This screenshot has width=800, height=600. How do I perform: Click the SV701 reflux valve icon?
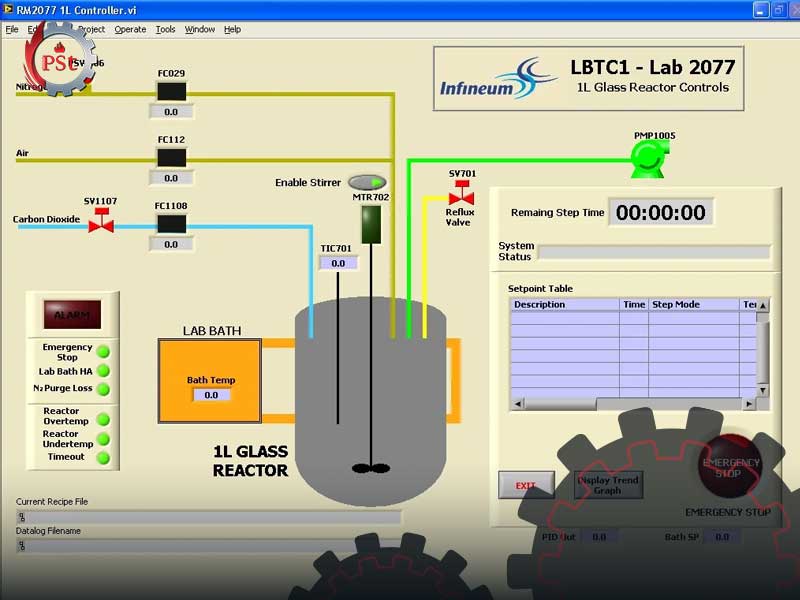pos(461,195)
